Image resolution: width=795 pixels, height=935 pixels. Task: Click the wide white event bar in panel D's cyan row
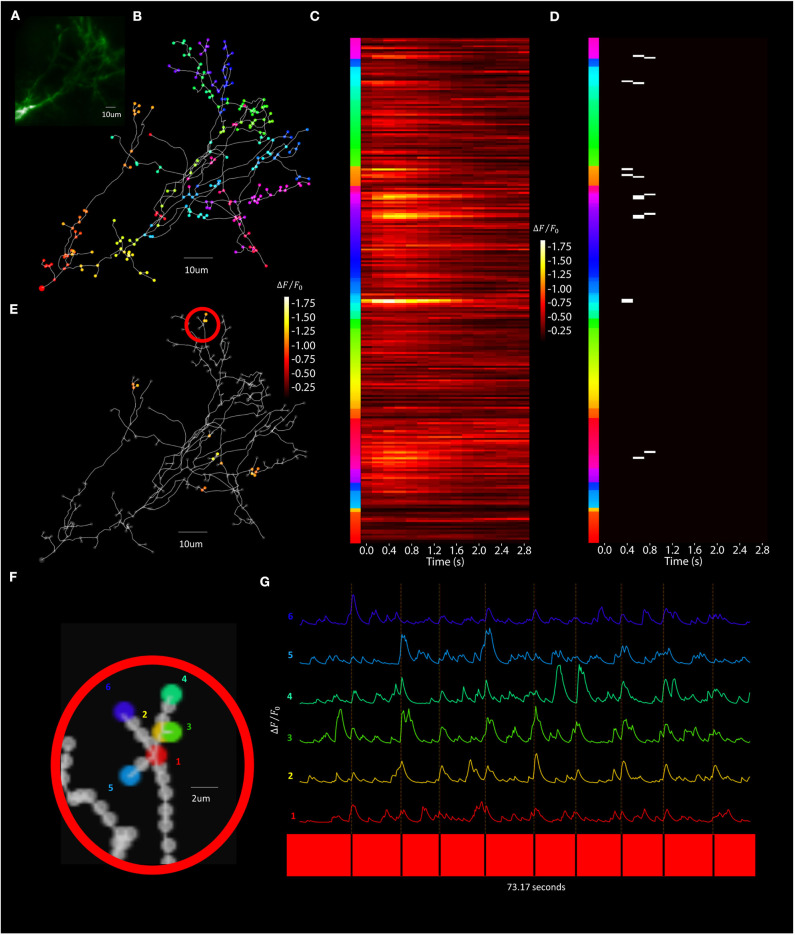[x=628, y=300]
